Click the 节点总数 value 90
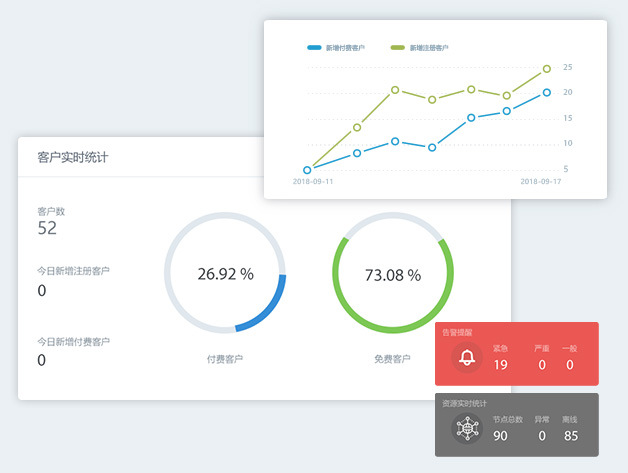The image size is (628, 473). pyautogui.click(x=500, y=435)
